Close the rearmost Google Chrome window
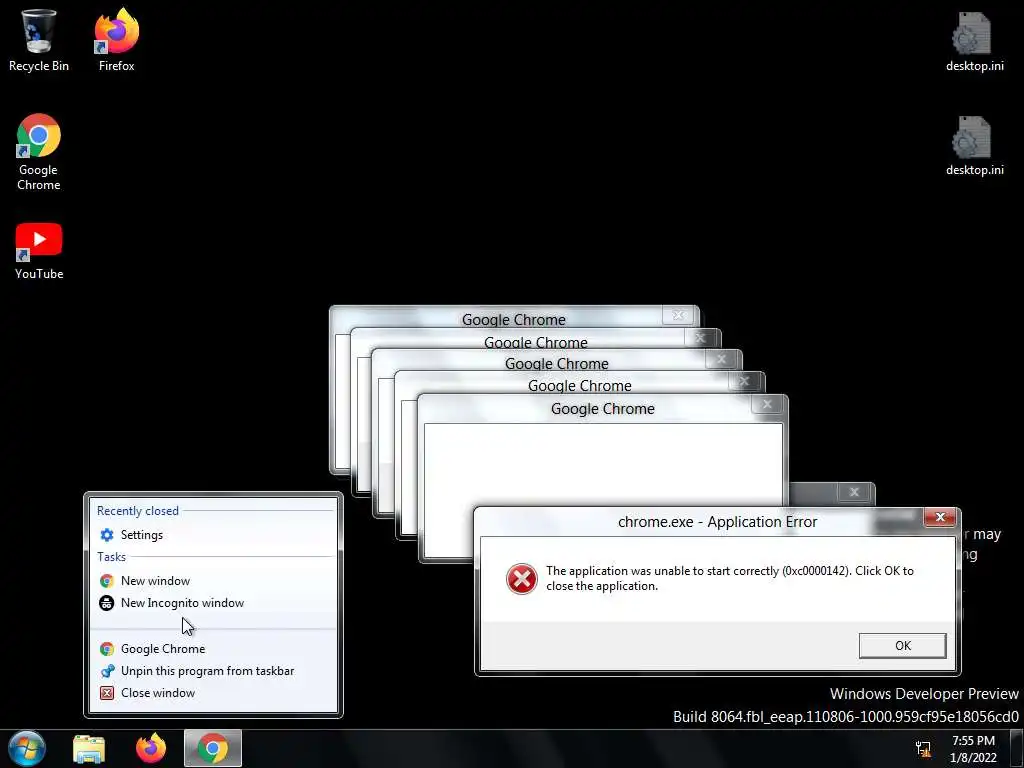Image resolution: width=1024 pixels, height=768 pixels. point(678,315)
